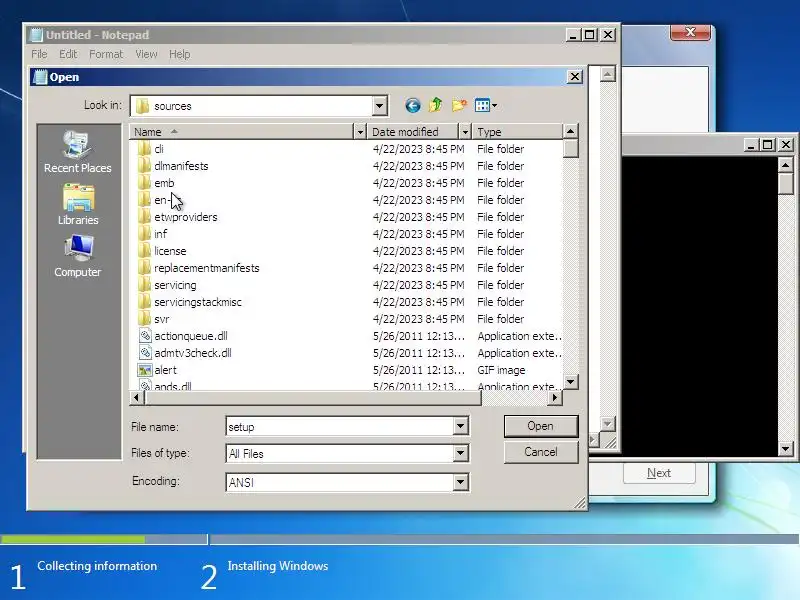Open the View menu in Notepad
Viewport: 800px width, 600px height.
(146, 54)
